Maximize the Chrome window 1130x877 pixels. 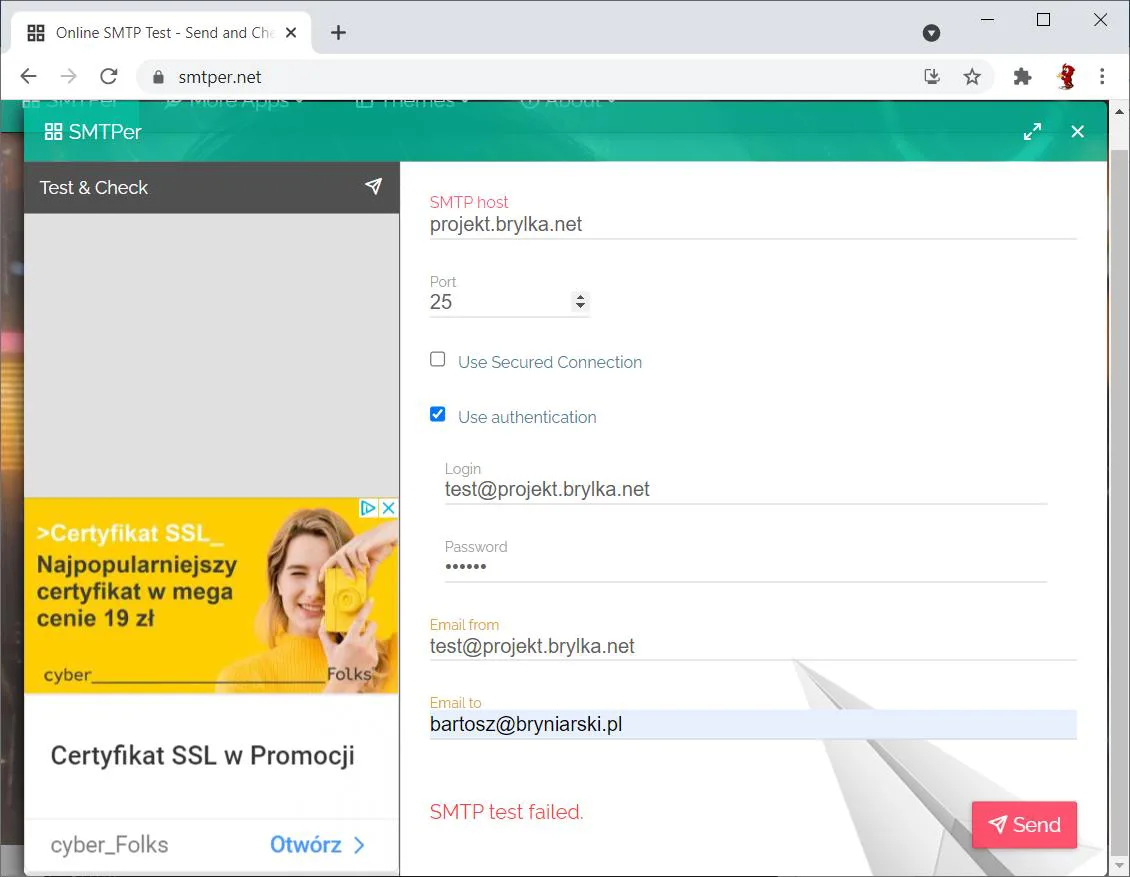click(1043, 20)
